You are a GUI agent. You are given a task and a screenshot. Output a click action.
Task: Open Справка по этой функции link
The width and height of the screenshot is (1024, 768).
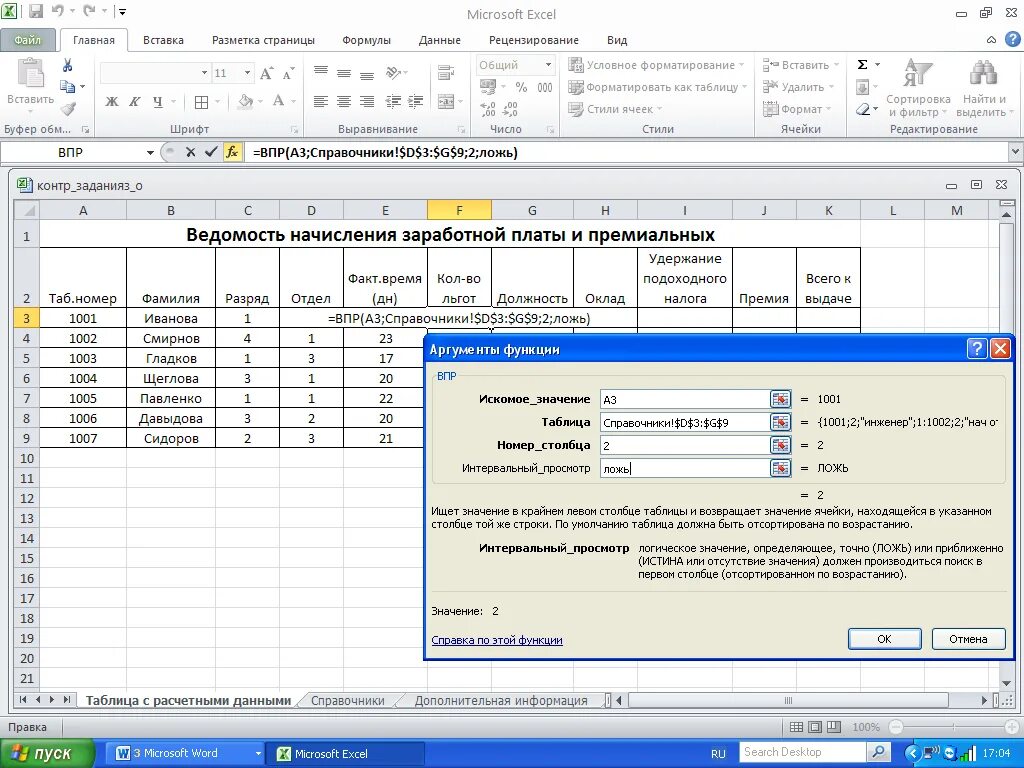click(x=497, y=640)
